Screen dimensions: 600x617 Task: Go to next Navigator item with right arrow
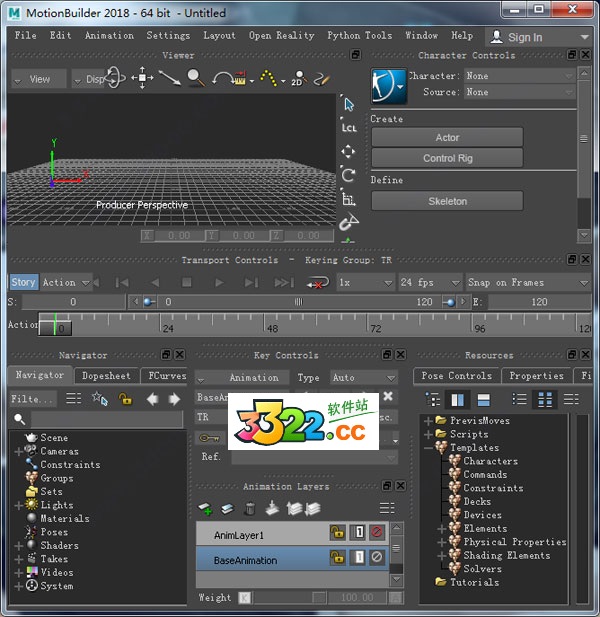pyautogui.click(x=174, y=399)
